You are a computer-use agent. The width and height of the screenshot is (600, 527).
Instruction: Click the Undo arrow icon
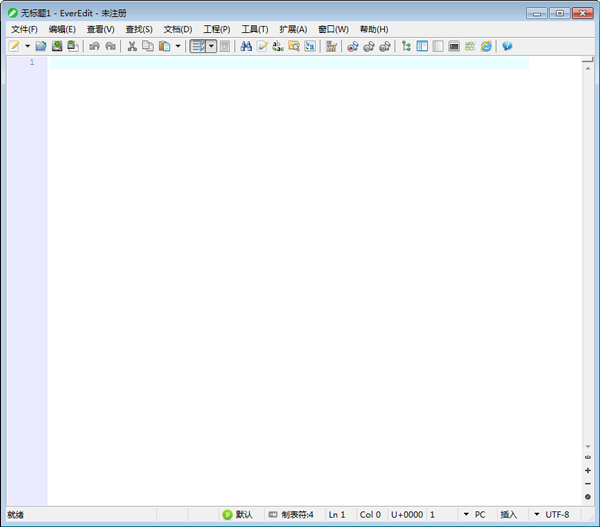tap(94, 46)
